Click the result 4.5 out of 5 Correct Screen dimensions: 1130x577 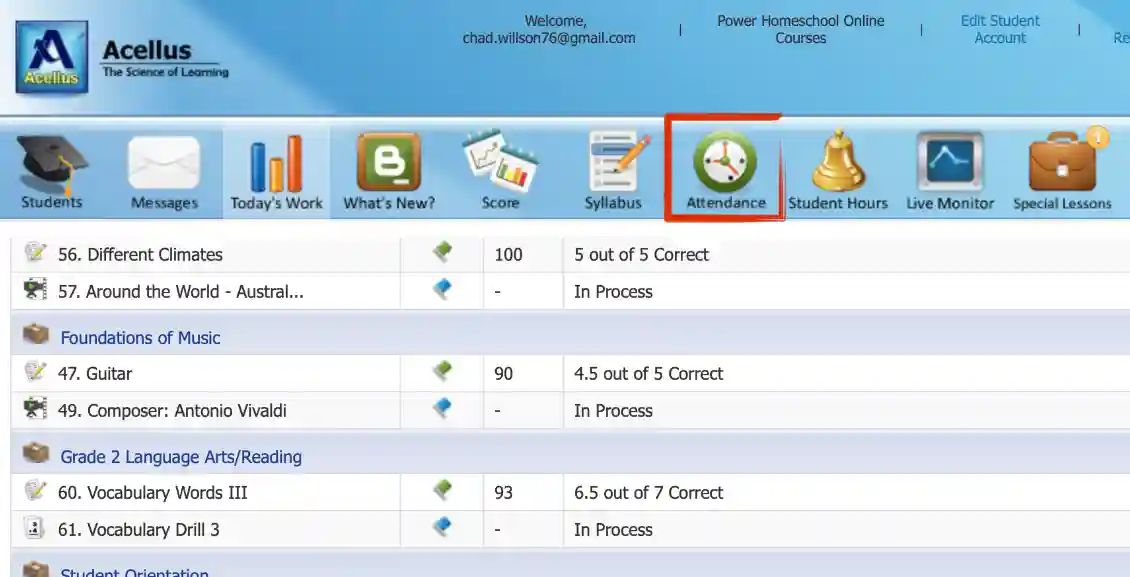tap(649, 374)
